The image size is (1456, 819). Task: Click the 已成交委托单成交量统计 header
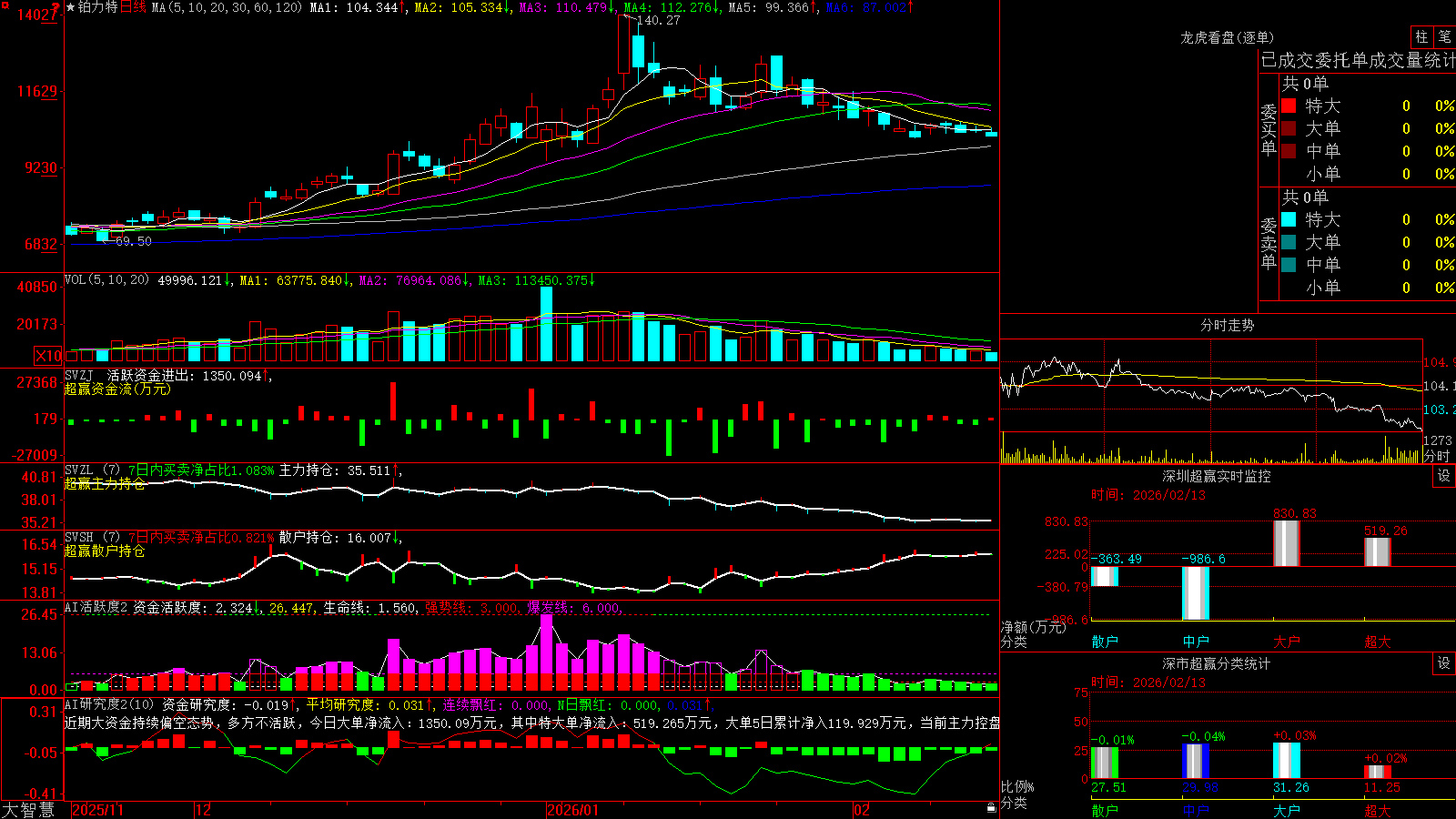click(1358, 60)
